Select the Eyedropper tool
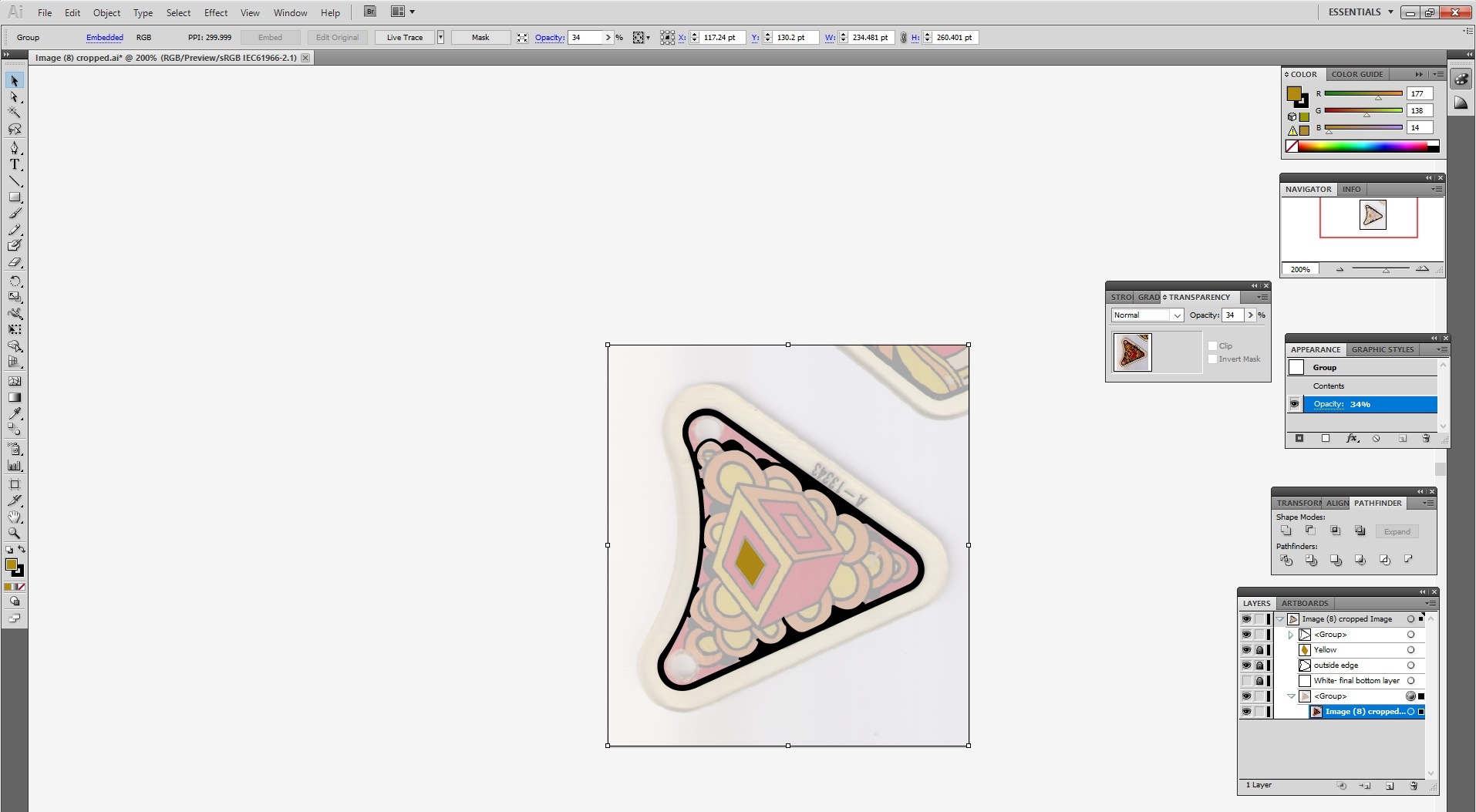This screenshot has width=1476, height=812. click(x=15, y=413)
